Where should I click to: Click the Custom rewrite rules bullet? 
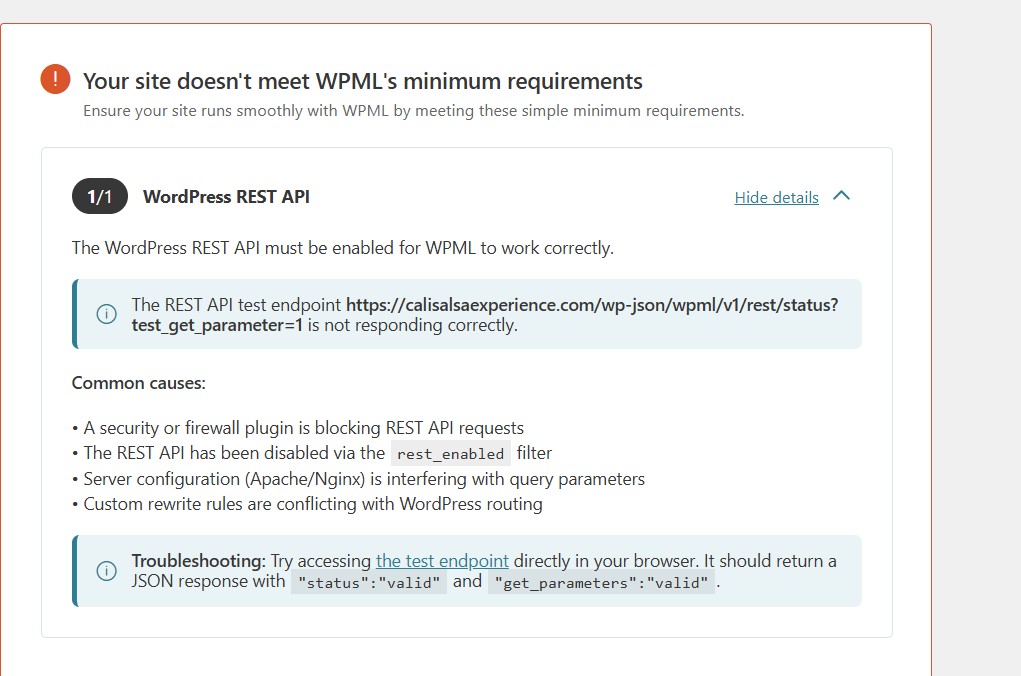(x=312, y=504)
